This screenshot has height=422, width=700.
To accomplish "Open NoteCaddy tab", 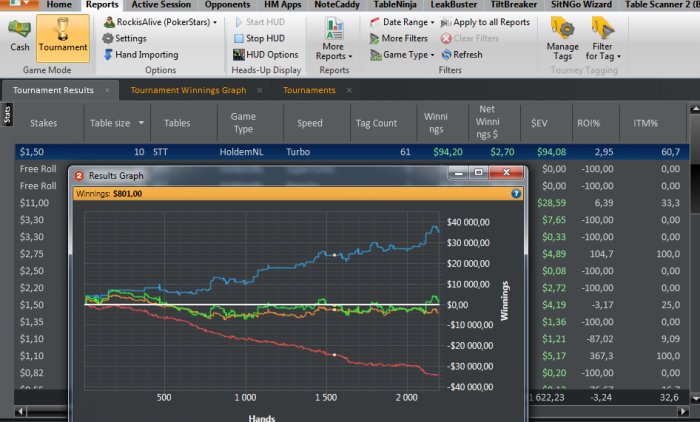I will point(337,5).
